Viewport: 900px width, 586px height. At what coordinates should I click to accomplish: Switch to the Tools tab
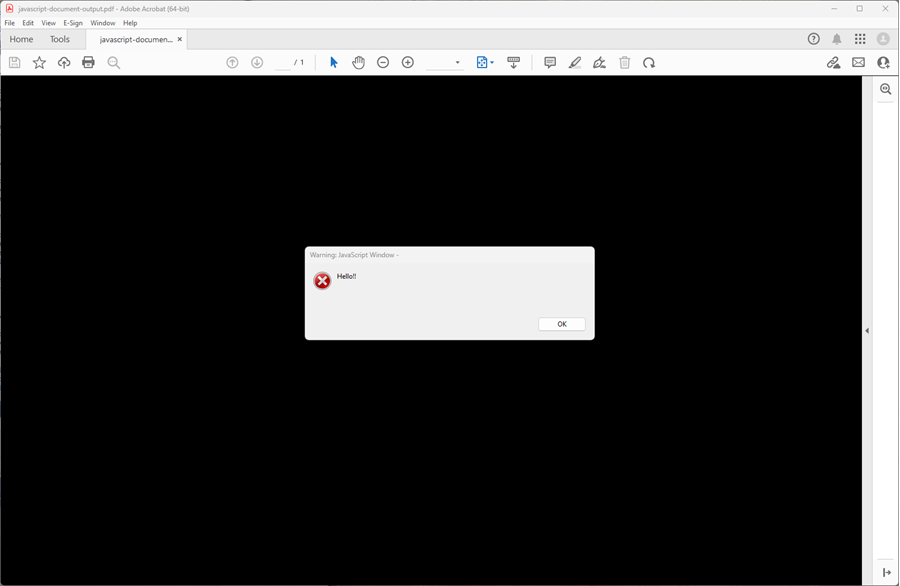tap(59, 39)
